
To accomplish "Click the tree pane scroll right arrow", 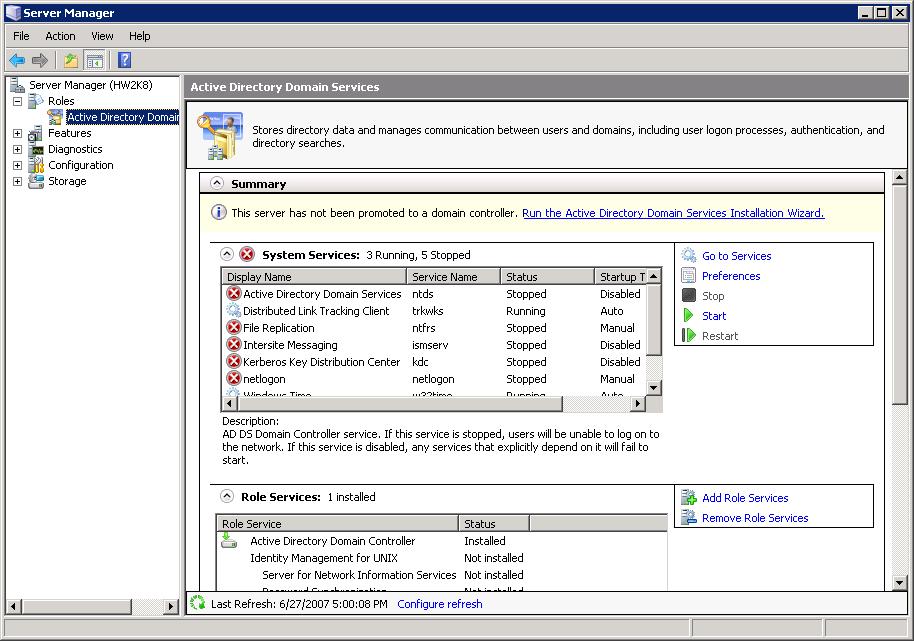I will [170, 606].
